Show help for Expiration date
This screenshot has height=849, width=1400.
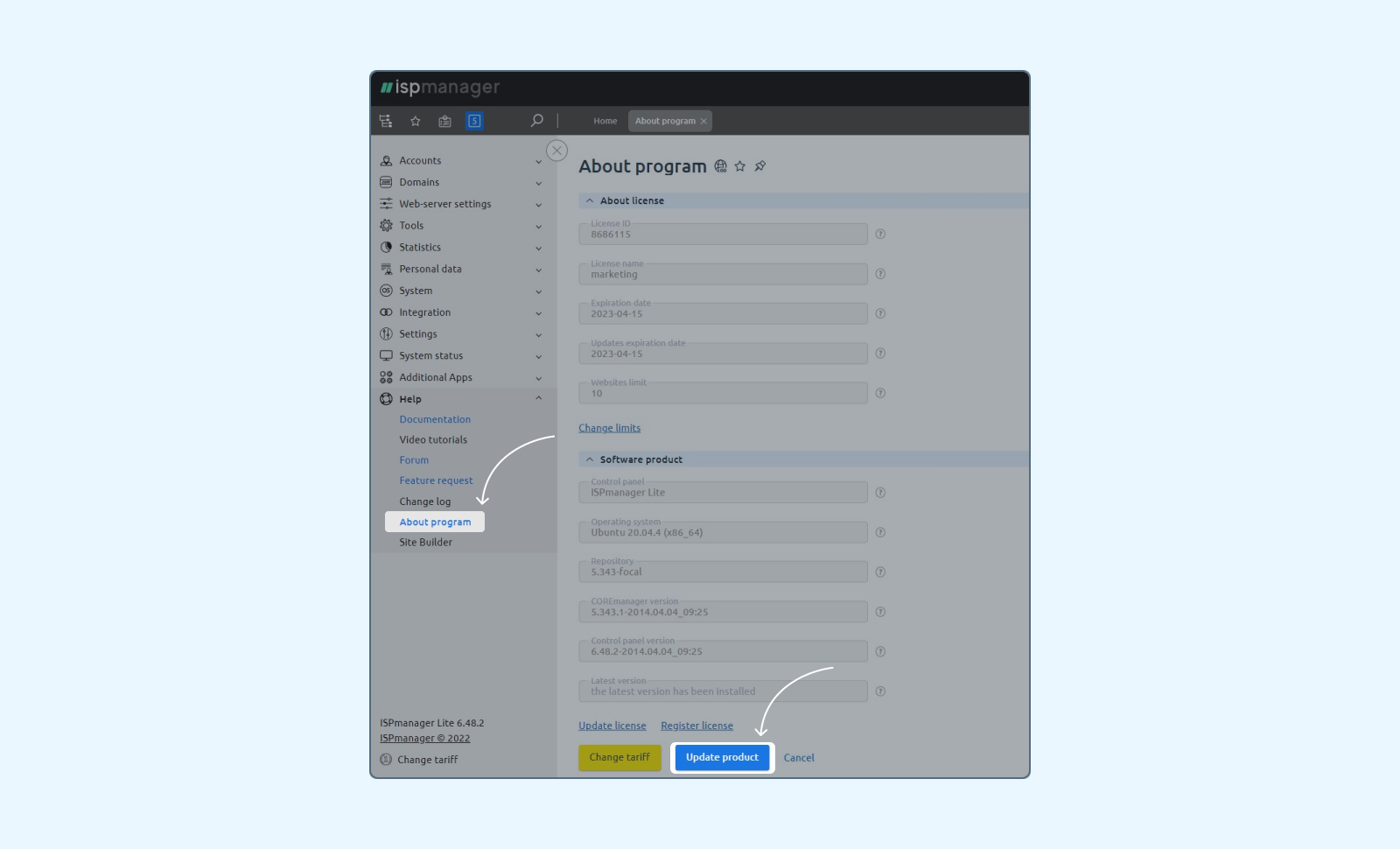[x=880, y=314]
